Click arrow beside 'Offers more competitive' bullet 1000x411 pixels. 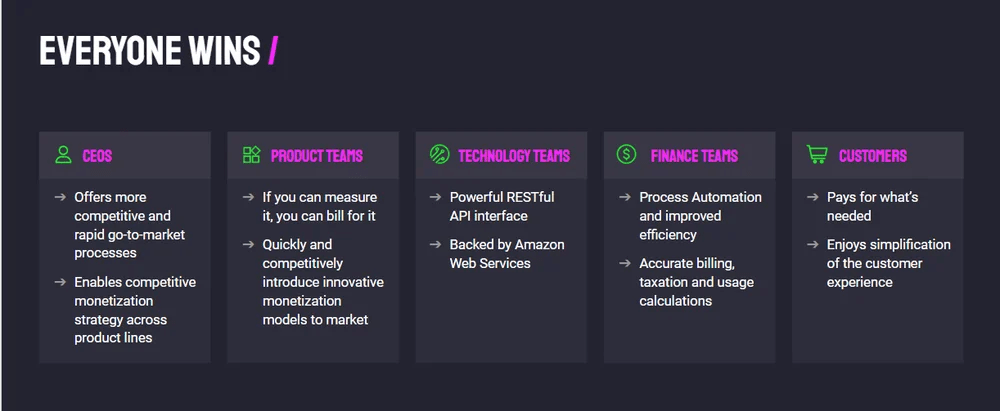click(x=61, y=197)
